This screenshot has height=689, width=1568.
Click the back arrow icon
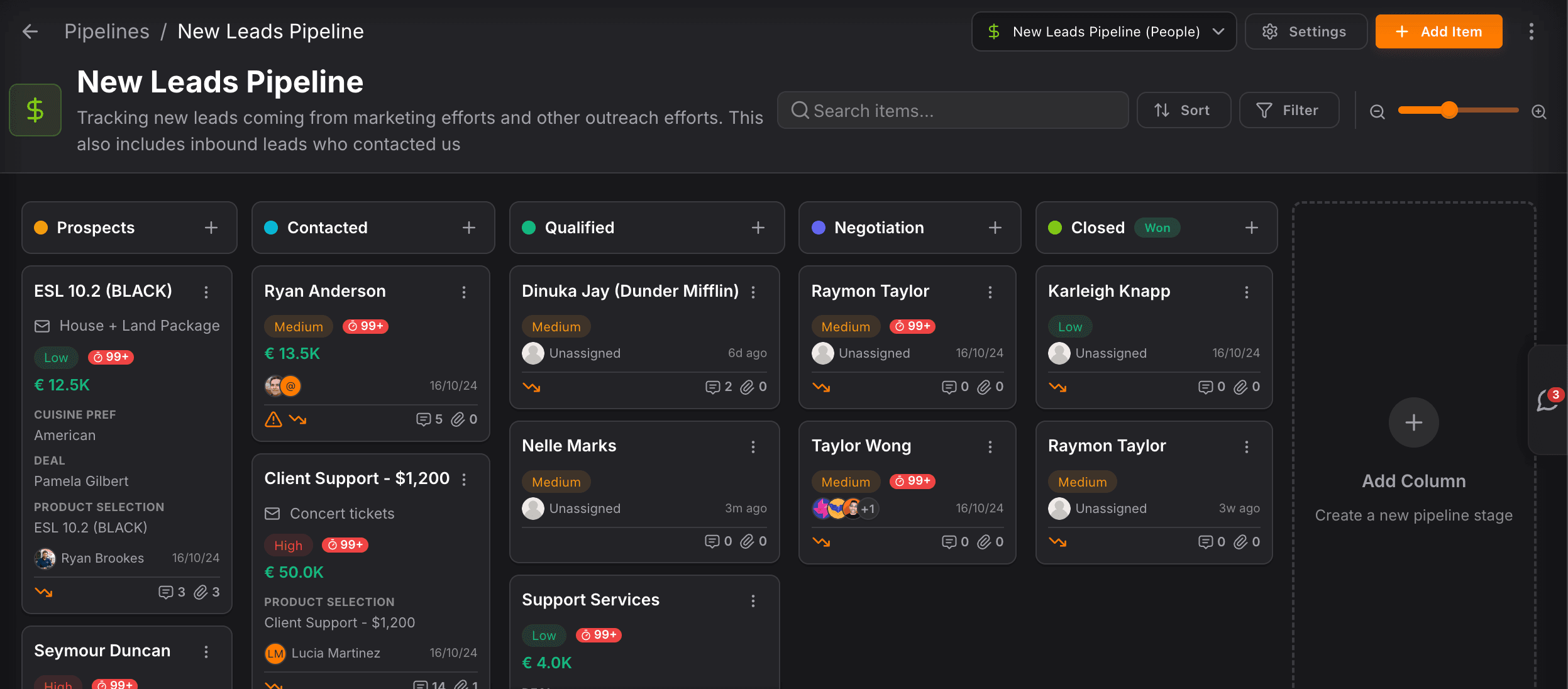30,31
